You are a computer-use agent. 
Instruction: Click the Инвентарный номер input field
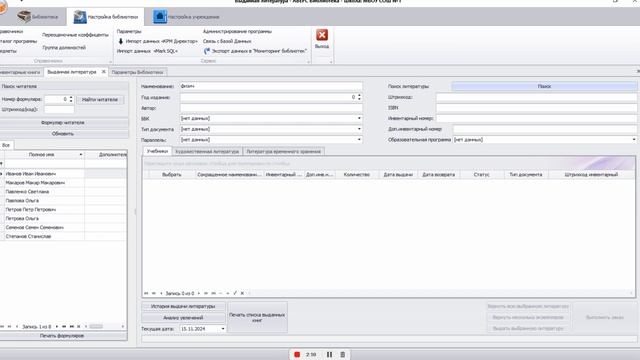pyautogui.click(x=536, y=118)
